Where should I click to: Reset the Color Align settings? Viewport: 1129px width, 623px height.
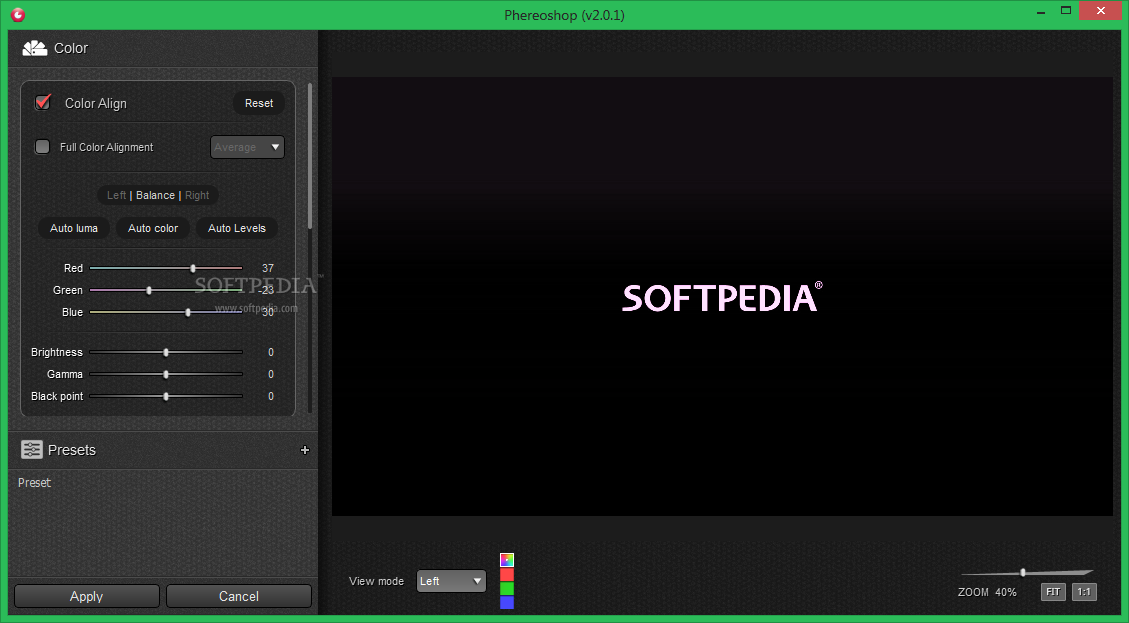[x=258, y=103]
